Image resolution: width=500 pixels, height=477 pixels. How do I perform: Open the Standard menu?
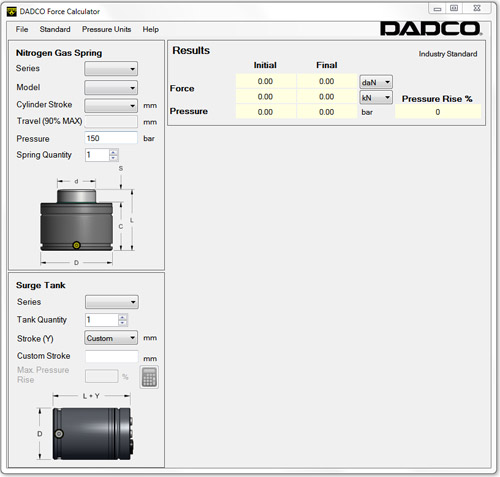pos(55,29)
